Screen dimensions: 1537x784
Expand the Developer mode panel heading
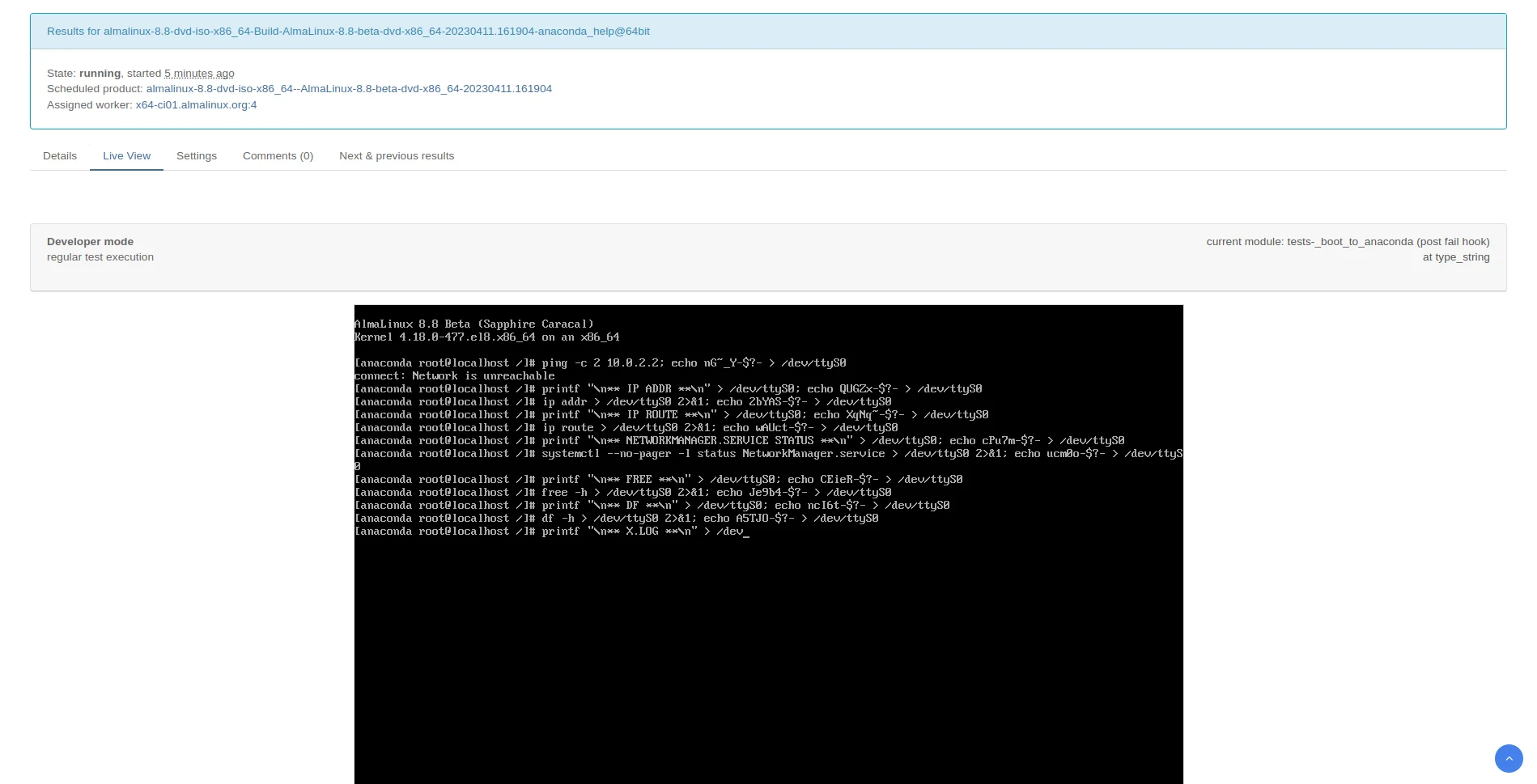[x=90, y=242]
